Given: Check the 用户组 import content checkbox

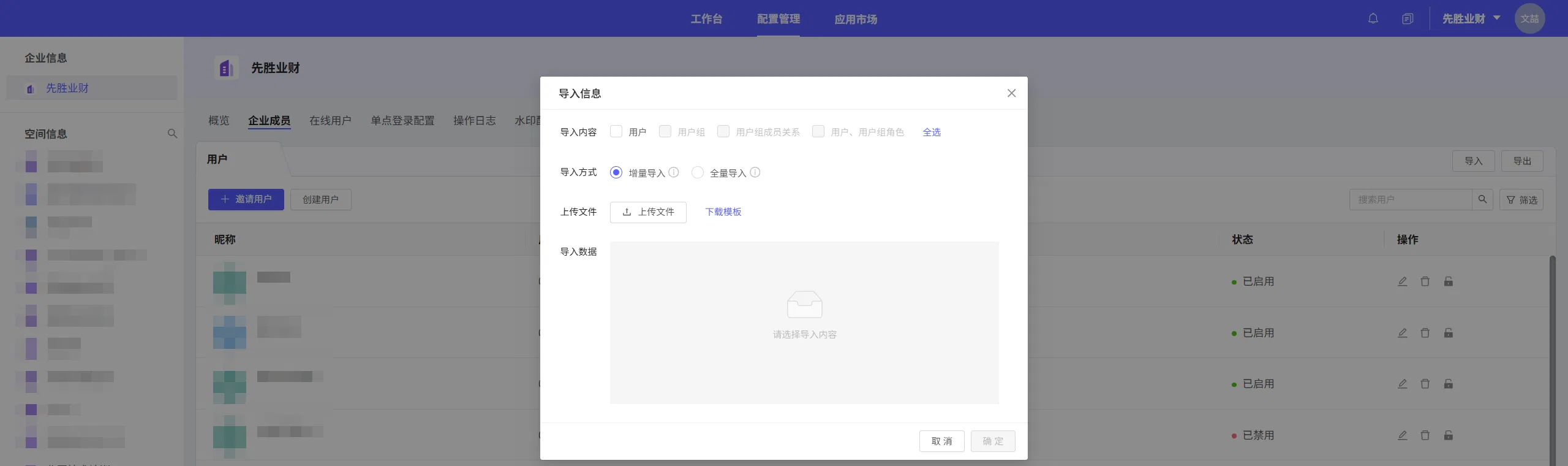Looking at the screenshot, I should 665,131.
